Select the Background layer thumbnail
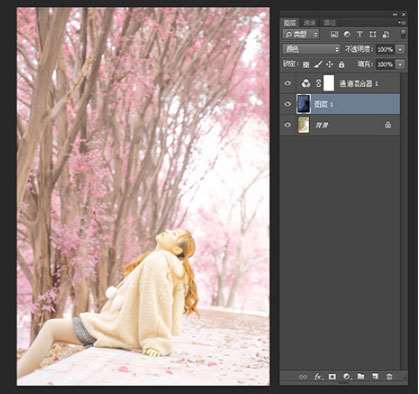This screenshot has height=394, width=419. coord(303,125)
